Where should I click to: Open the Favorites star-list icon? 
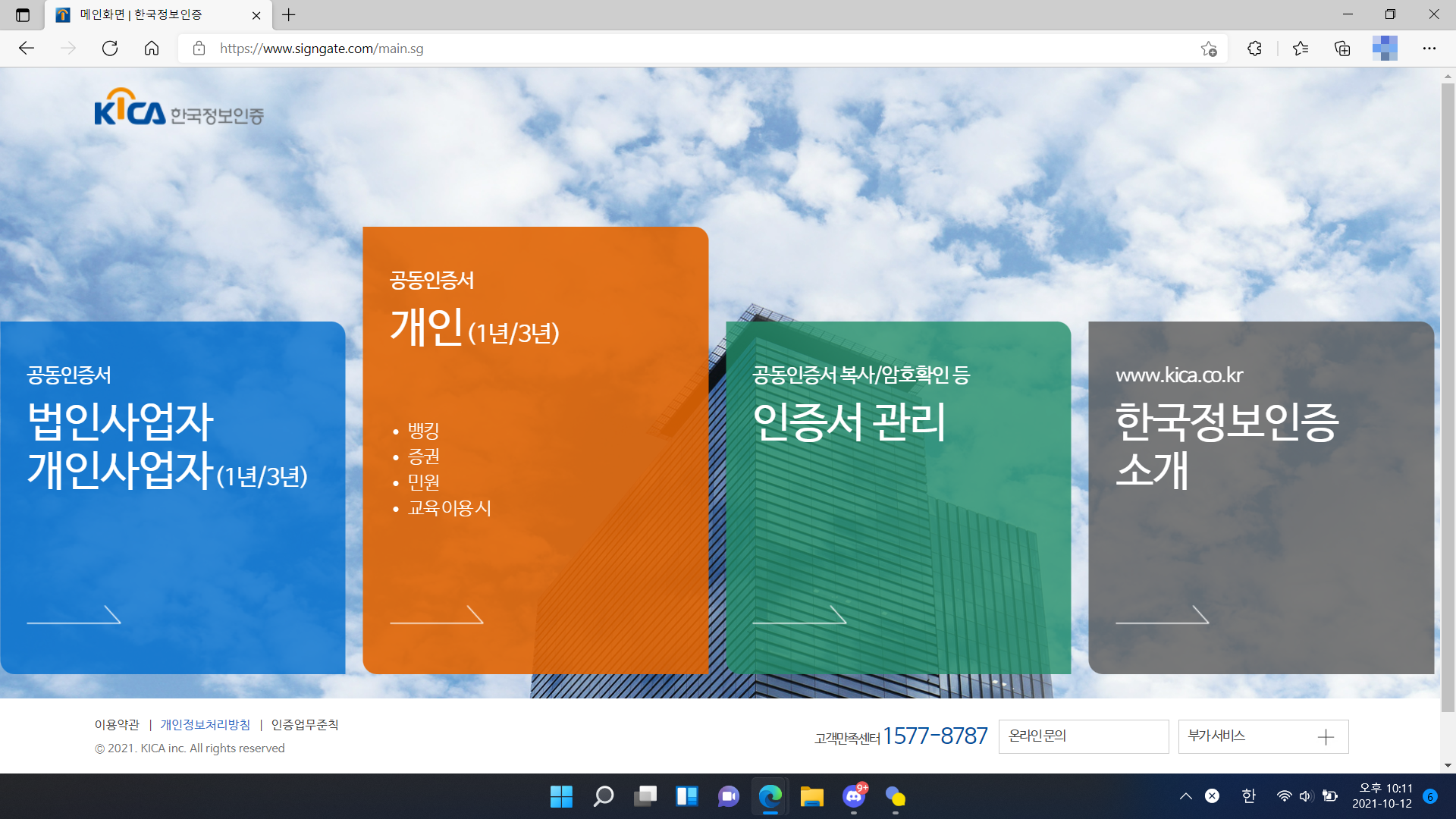[x=1301, y=49]
